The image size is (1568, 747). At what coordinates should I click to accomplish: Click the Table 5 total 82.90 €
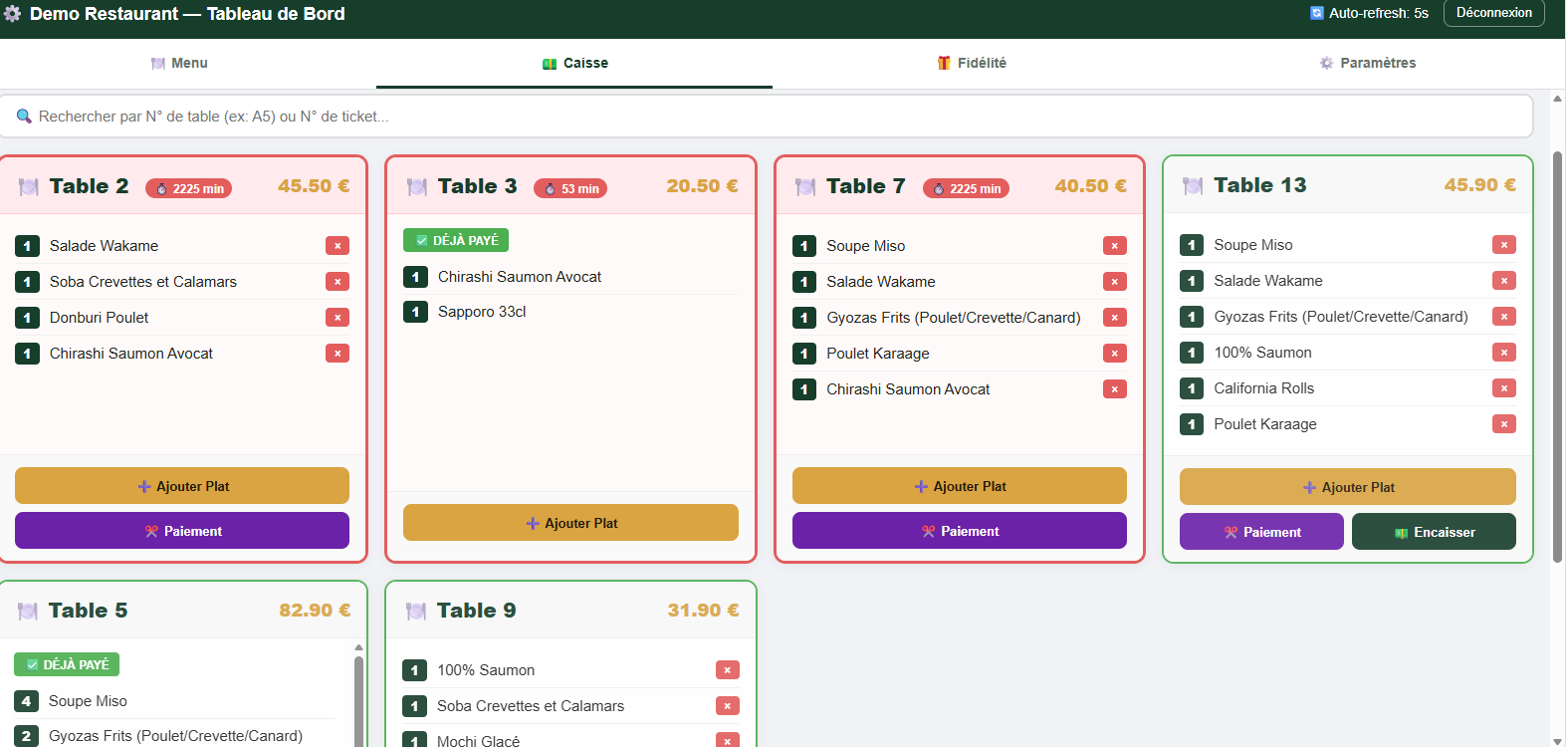pos(315,611)
